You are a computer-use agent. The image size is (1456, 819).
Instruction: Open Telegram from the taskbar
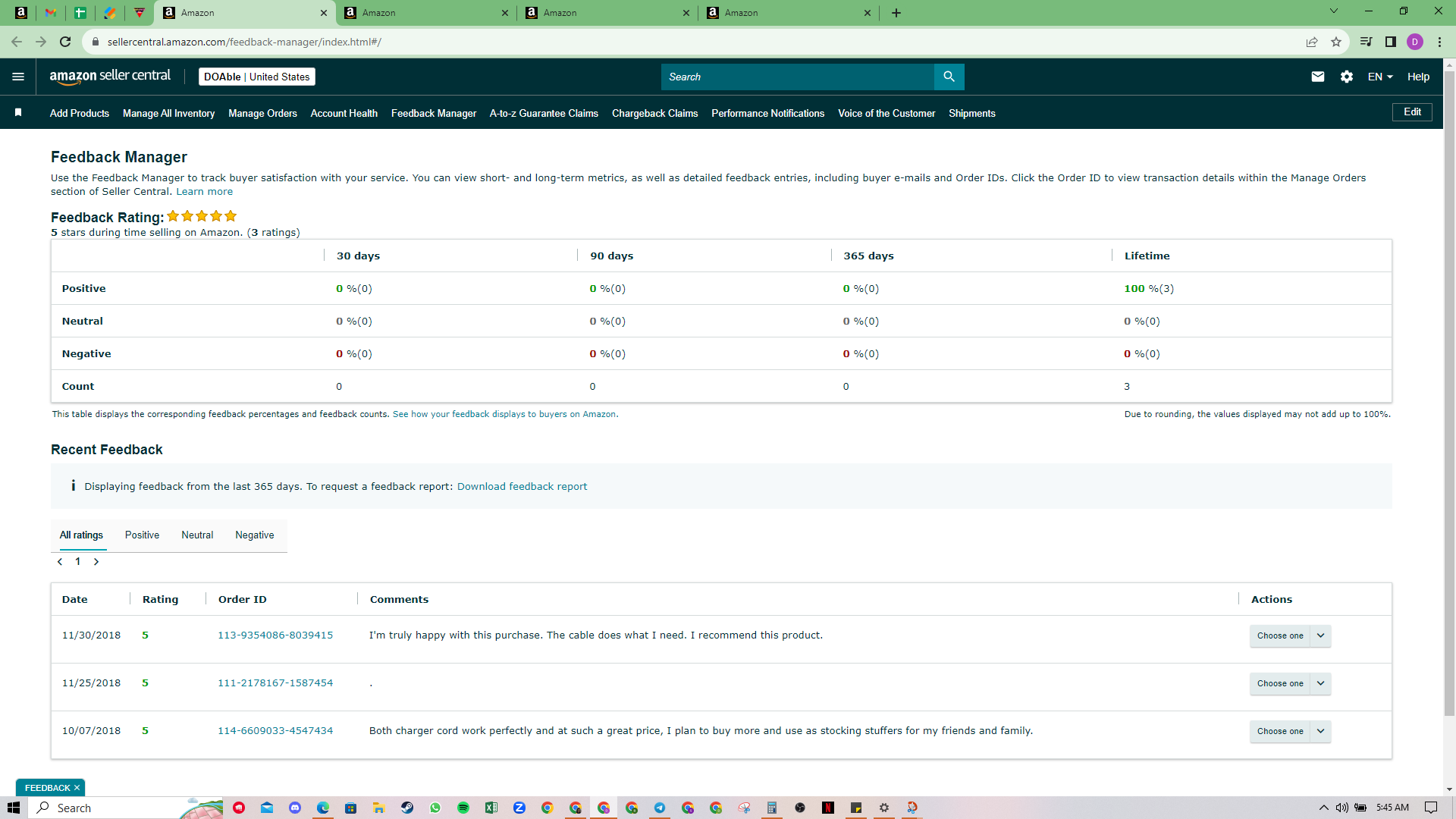pyautogui.click(x=660, y=808)
